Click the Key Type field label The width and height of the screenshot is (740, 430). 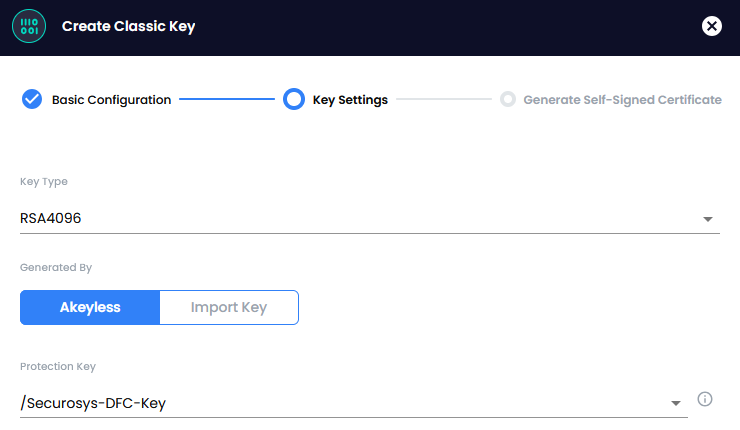(44, 182)
